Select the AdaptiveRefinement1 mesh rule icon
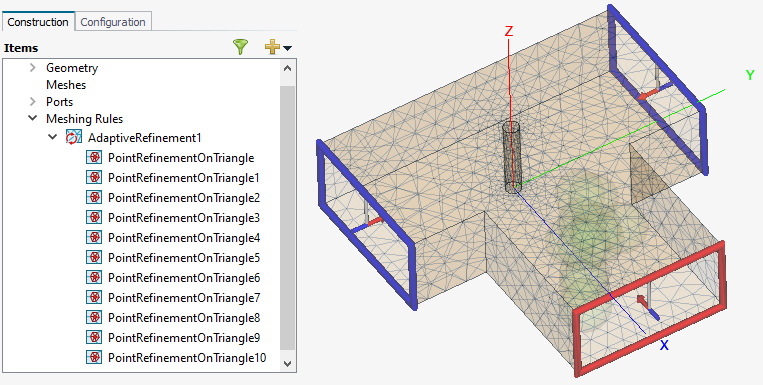The image size is (763, 385). [73, 138]
